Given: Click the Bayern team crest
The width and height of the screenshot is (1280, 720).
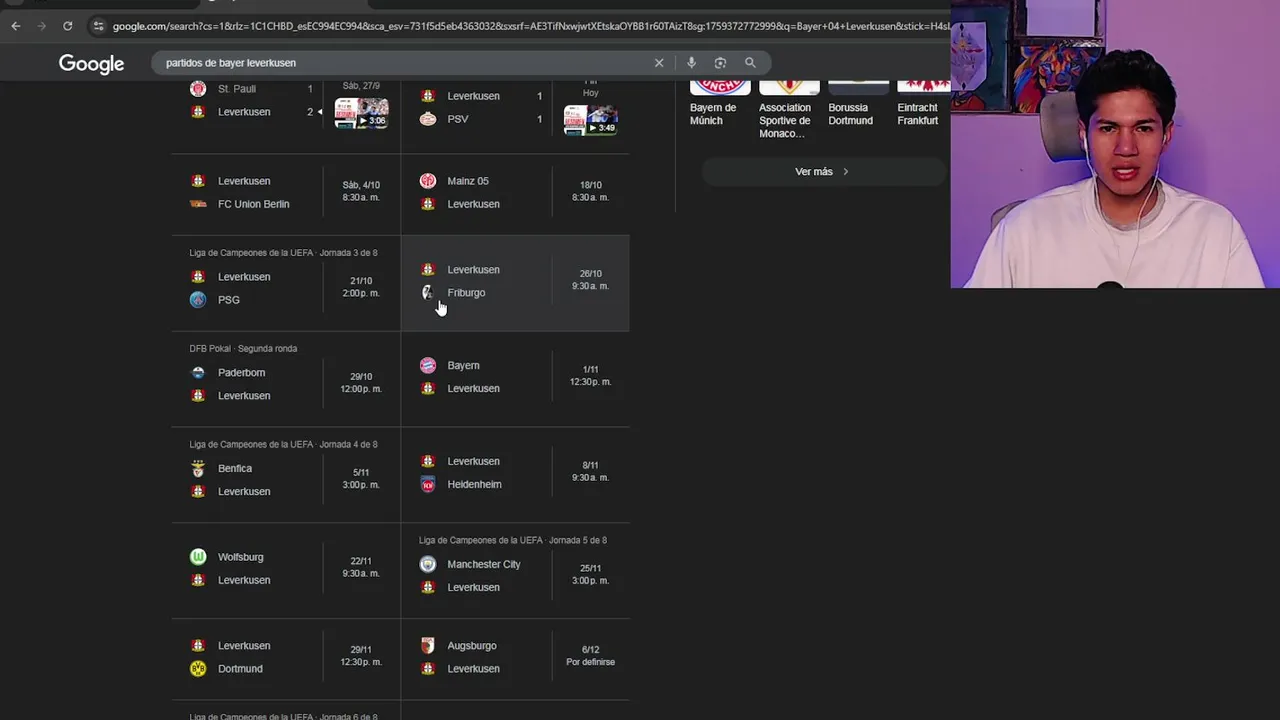Looking at the screenshot, I should [x=428, y=366].
